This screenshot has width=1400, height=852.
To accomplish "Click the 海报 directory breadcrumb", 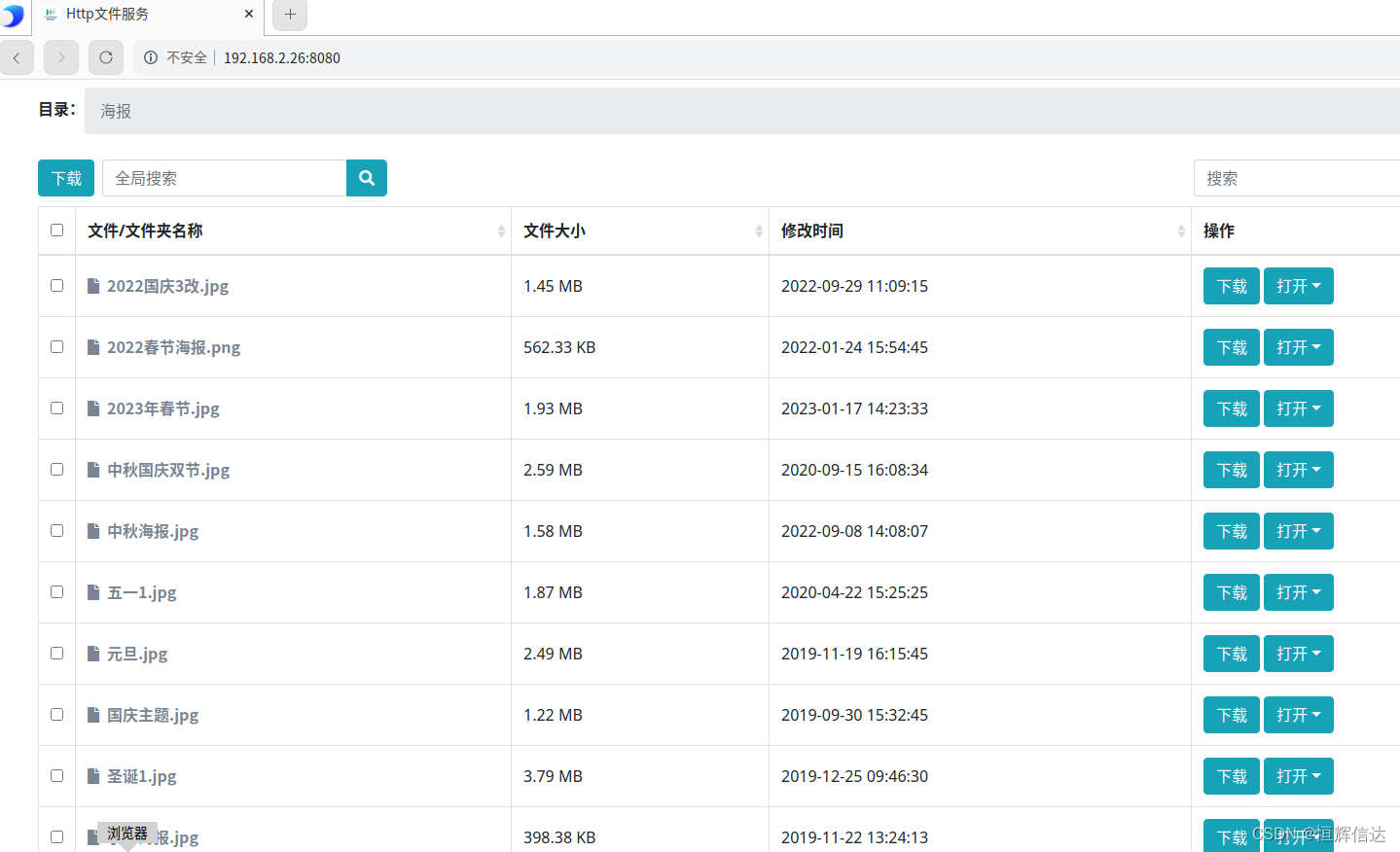I will (116, 111).
